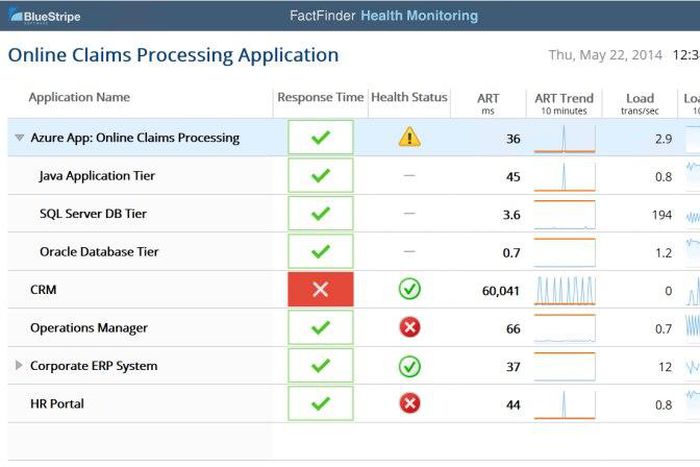Sort by the Health Status column header
The height and width of the screenshot is (467, 700).
point(409,97)
